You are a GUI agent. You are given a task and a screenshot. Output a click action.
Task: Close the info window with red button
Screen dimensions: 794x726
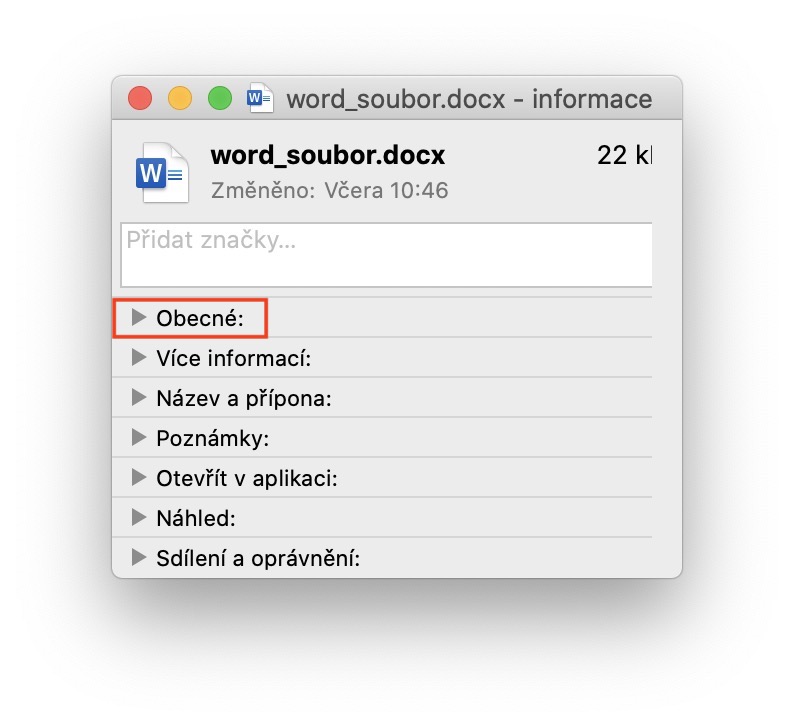140,98
